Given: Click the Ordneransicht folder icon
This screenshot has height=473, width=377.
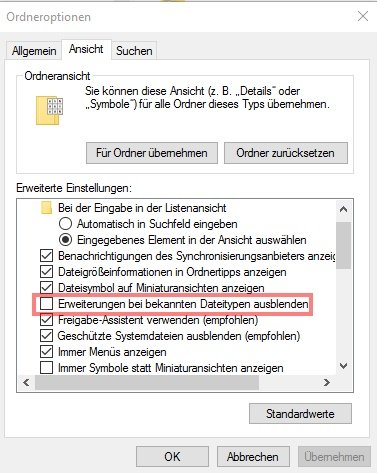Looking at the screenshot, I should coord(49,110).
